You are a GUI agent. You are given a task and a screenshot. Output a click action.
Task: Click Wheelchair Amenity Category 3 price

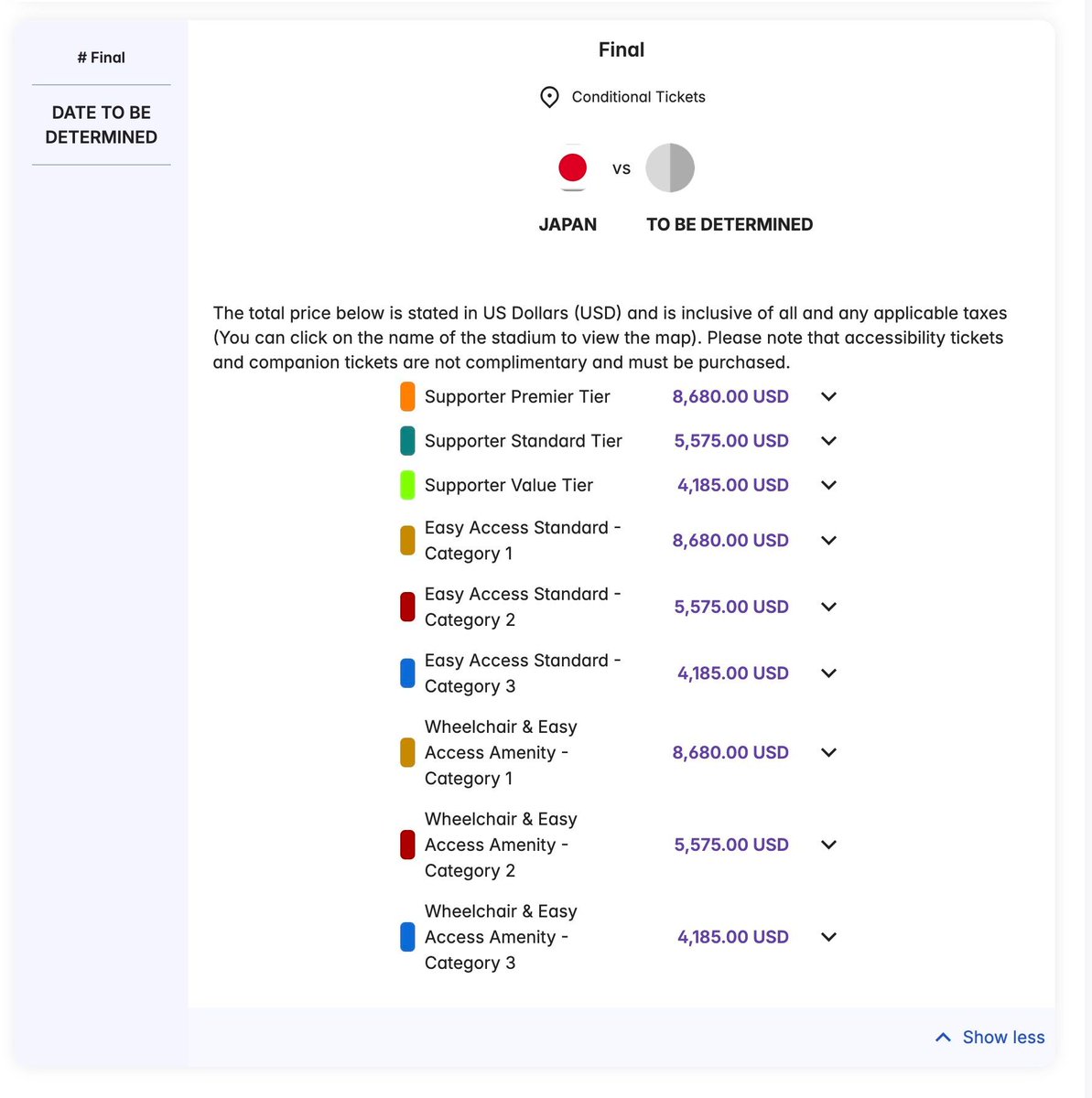coord(733,937)
